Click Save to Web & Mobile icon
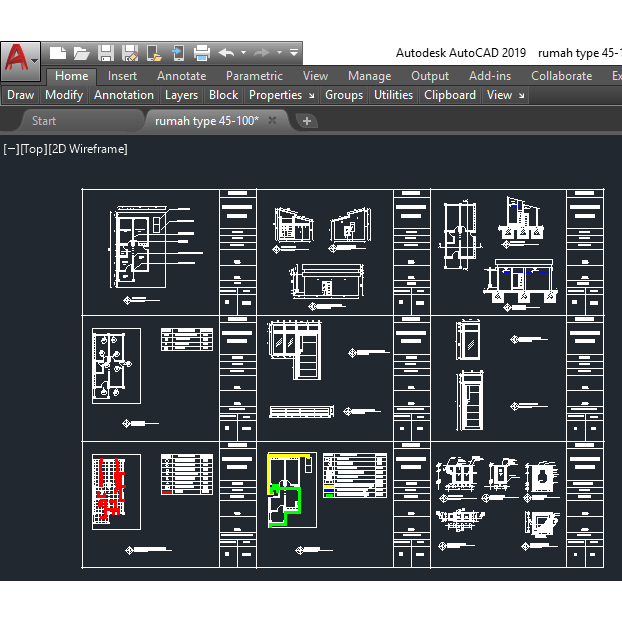The width and height of the screenshot is (622, 622). (x=178, y=53)
